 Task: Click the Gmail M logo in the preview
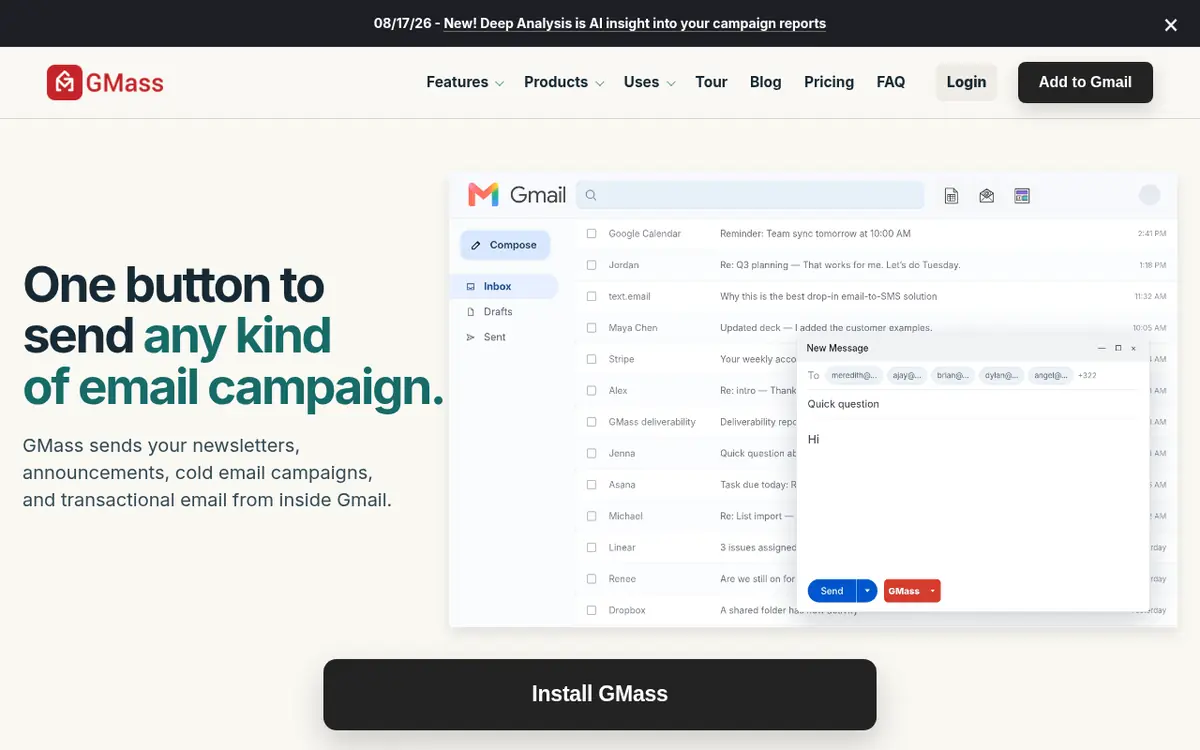pyautogui.click(x=483, y=195)
